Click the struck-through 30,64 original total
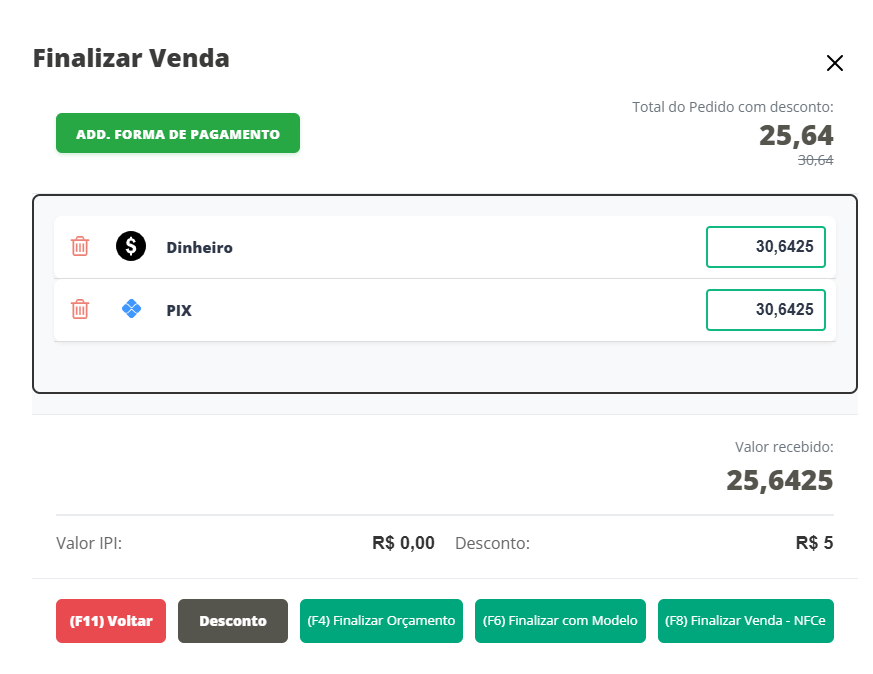The image size is (873, 674). point(815,160)
